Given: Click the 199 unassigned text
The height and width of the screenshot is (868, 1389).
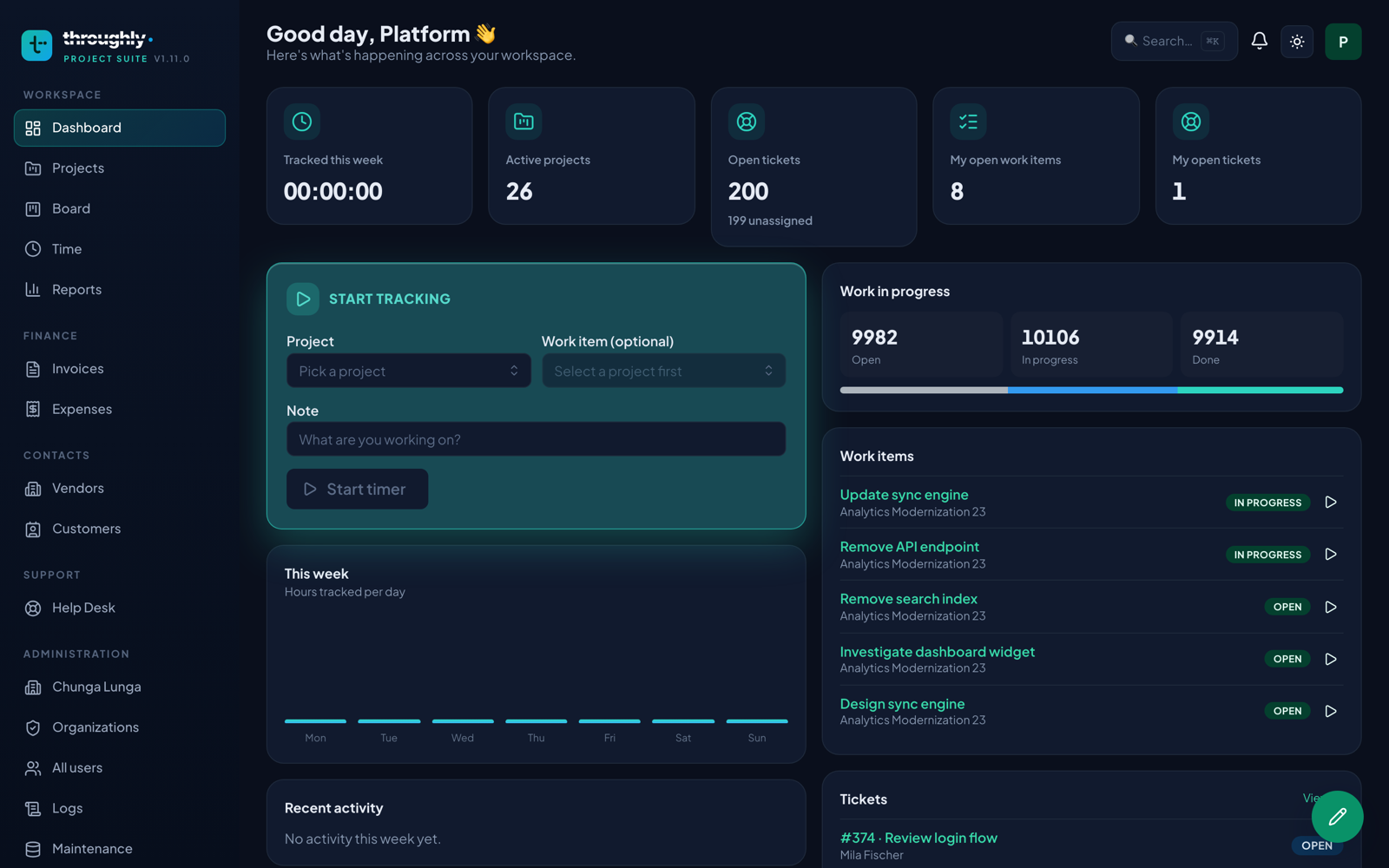Looking at the screenshot, I should click(x=770, y=220).
